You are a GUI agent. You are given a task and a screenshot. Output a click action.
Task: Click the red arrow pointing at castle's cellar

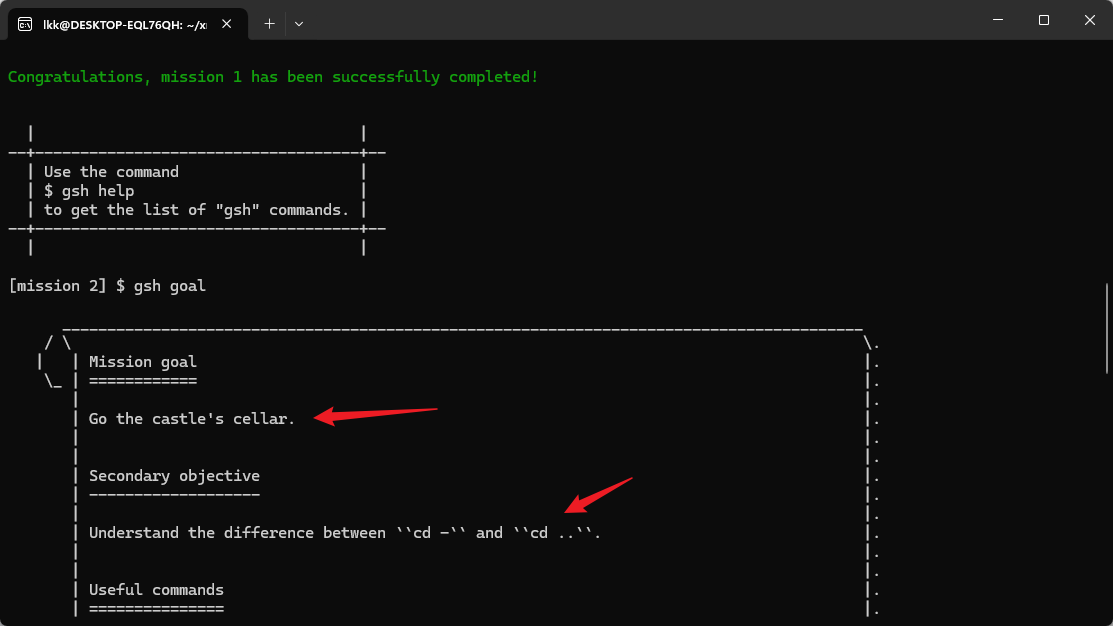(x=375, y=414)
